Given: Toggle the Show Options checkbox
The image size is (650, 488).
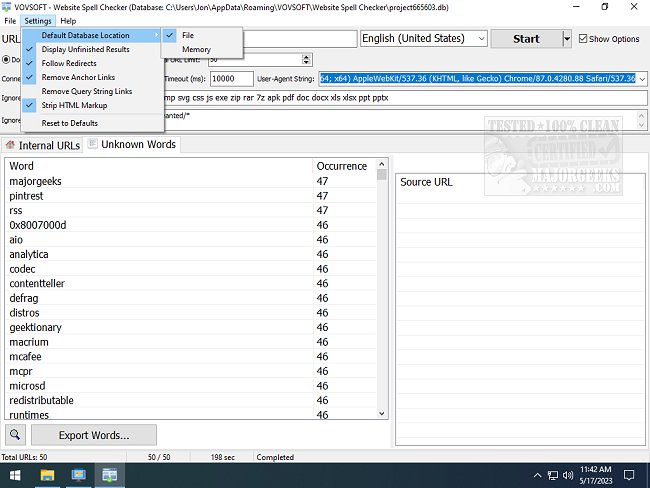Looking at the screenshot, I should coord(583,39).
